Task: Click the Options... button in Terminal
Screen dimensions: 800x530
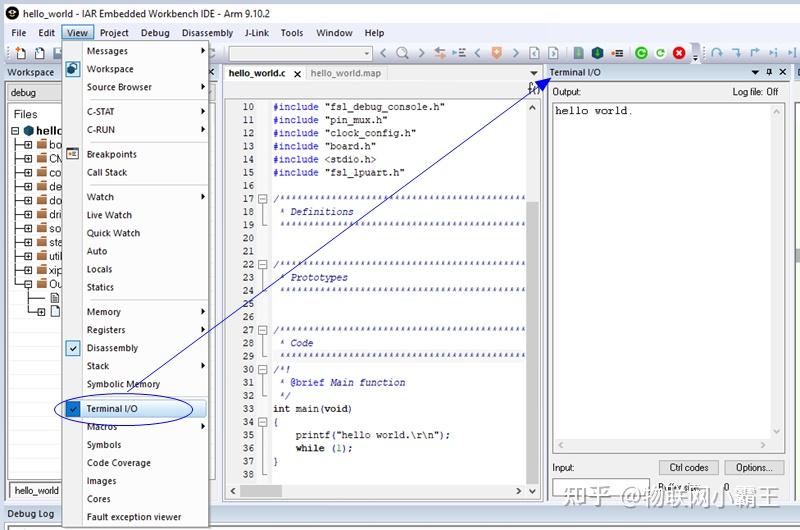Action: tap(754, 467)
